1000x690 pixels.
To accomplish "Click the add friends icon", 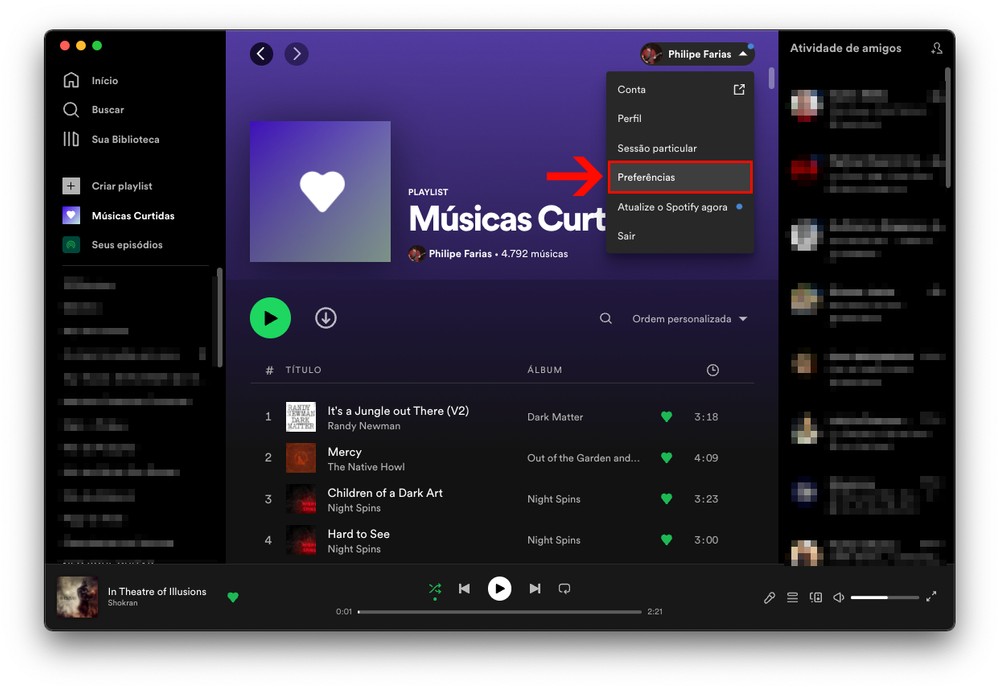I will 936,48.
